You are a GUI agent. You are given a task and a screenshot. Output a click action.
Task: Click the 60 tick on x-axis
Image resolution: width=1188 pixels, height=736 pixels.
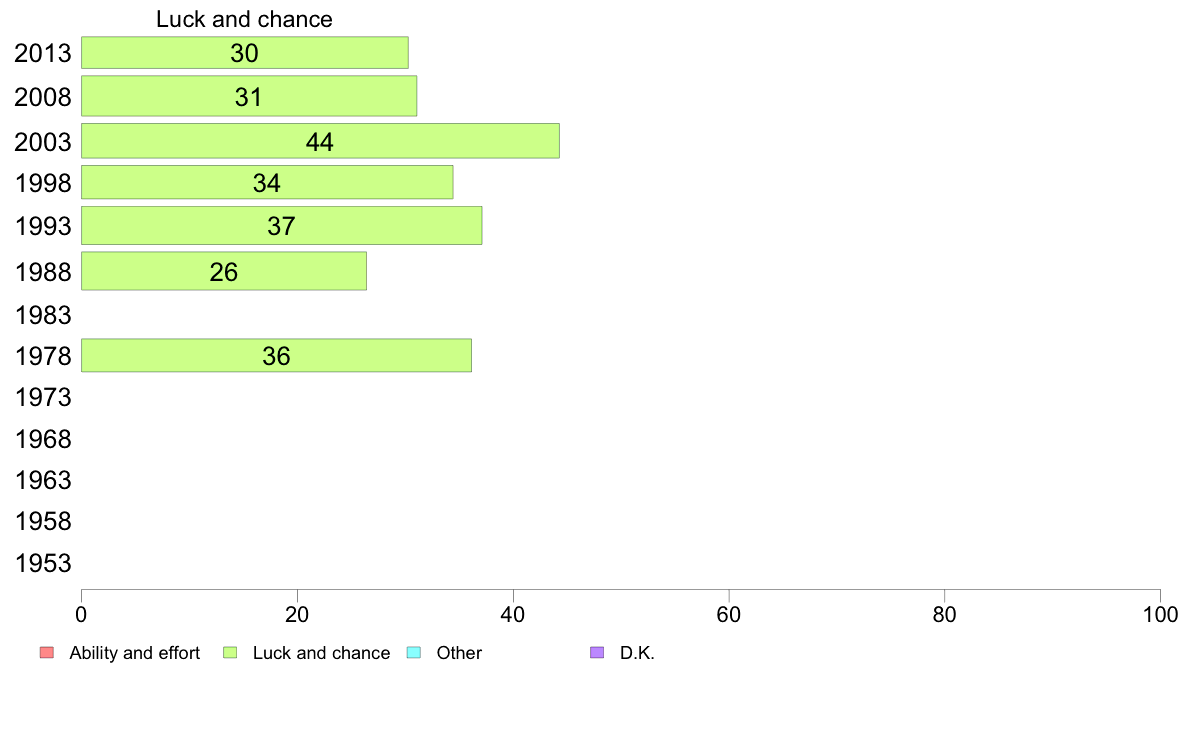click(729, 615)
